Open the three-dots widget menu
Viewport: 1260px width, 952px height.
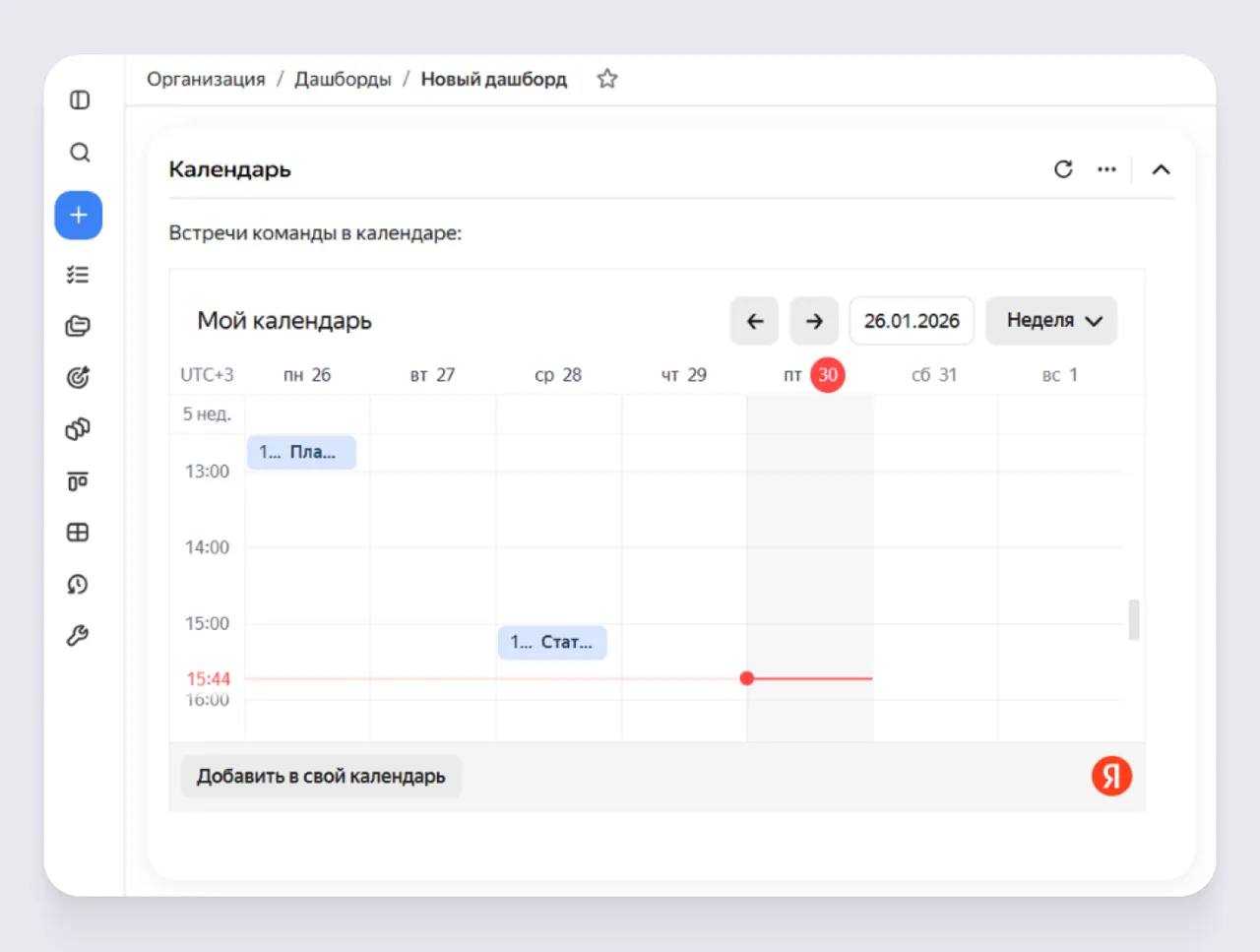(1106, 169)
